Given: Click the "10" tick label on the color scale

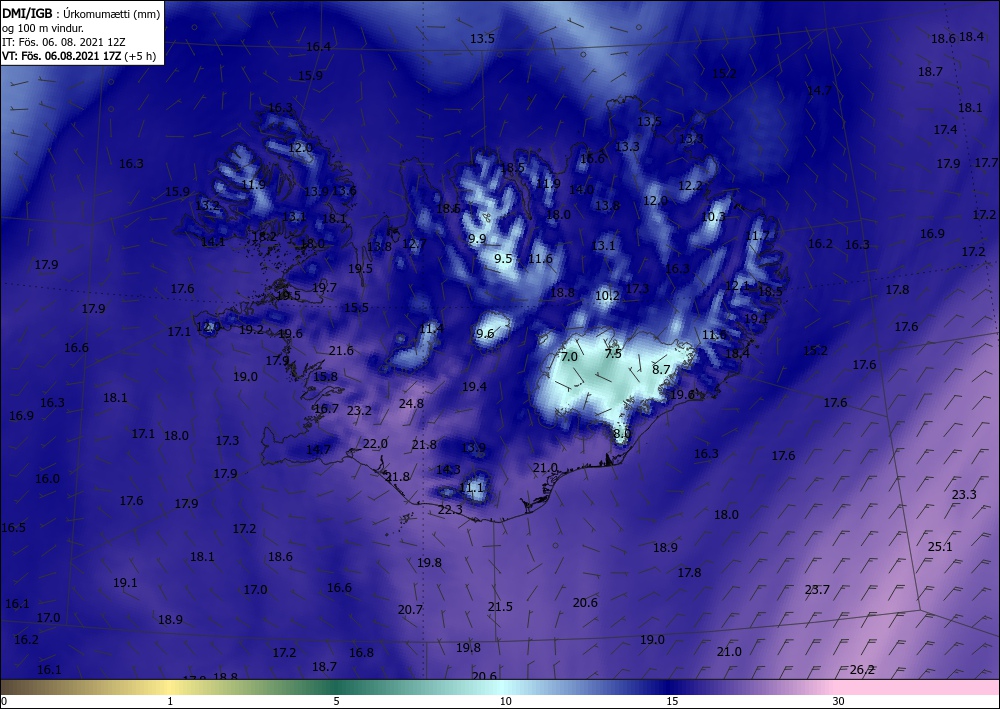Looking at the screenshot, I should pyautogui.click(x=506, y=701).
